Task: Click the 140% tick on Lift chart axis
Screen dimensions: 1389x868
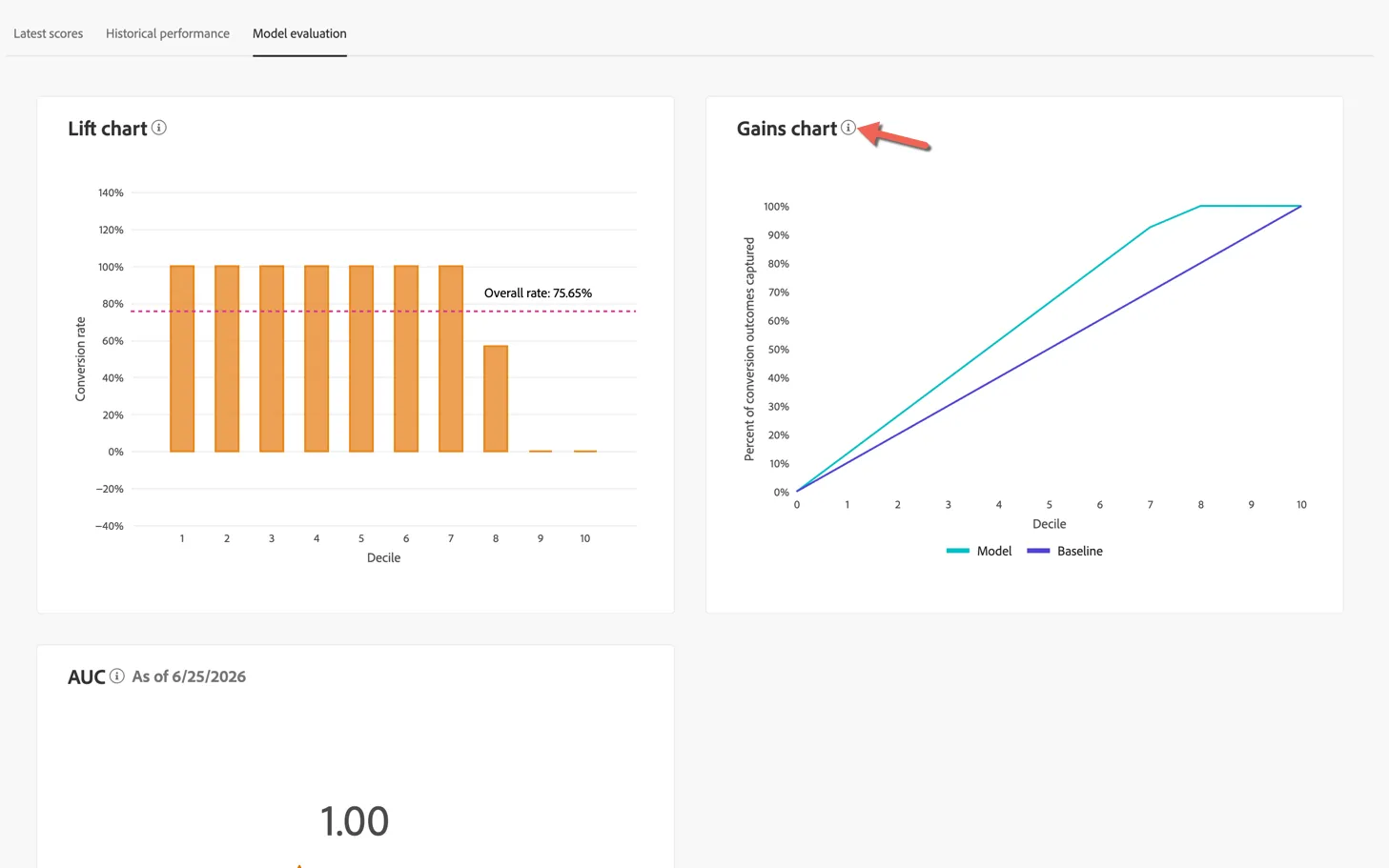Action: (x=111, y=192)
